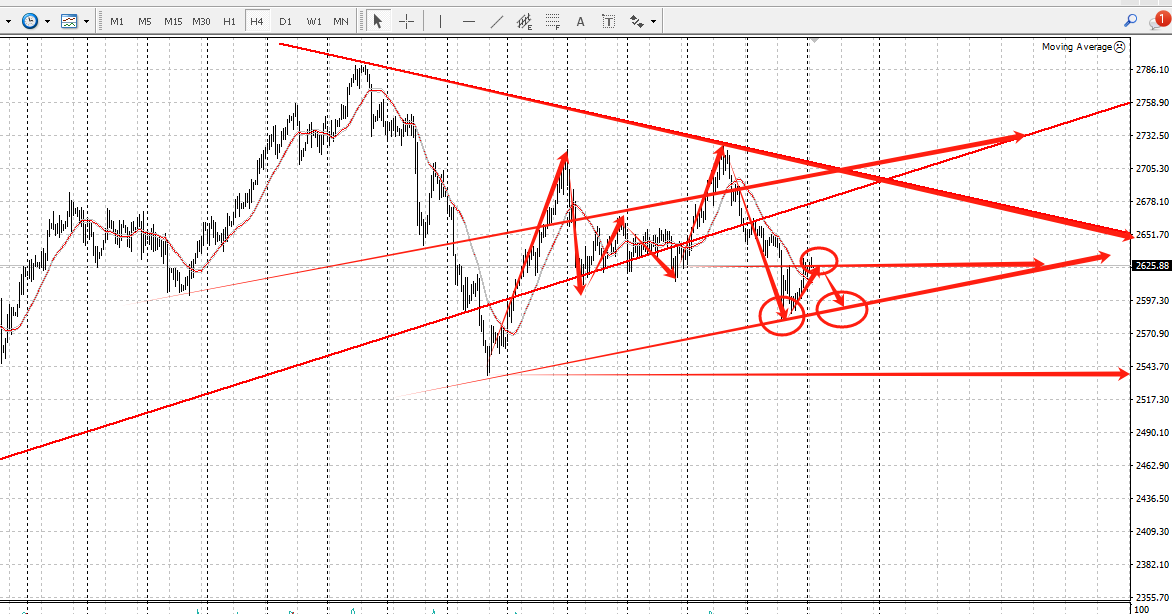The height and width of the screenshot is (614, 1172).
Task: Open the chart Templates icon
Action: click(70, 21)
